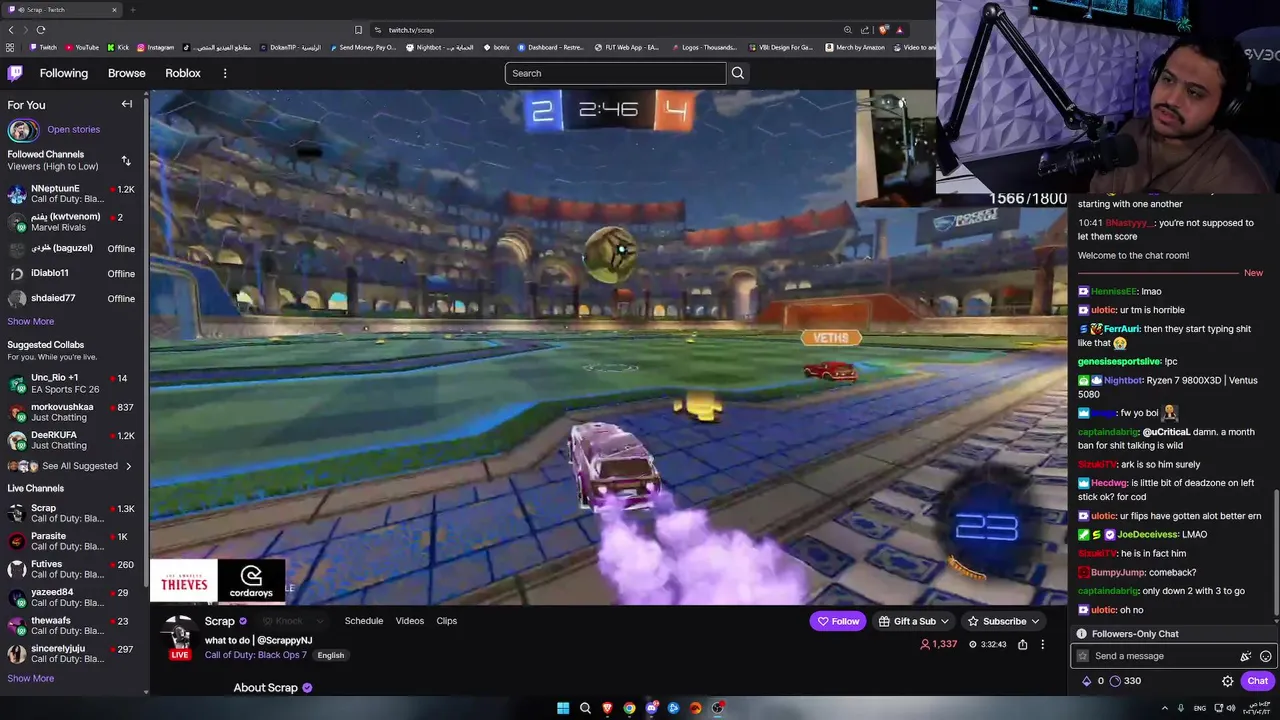Screen dimensions: 1280x720
Task: Open thewaafs live channel
Action: point(70,626)
